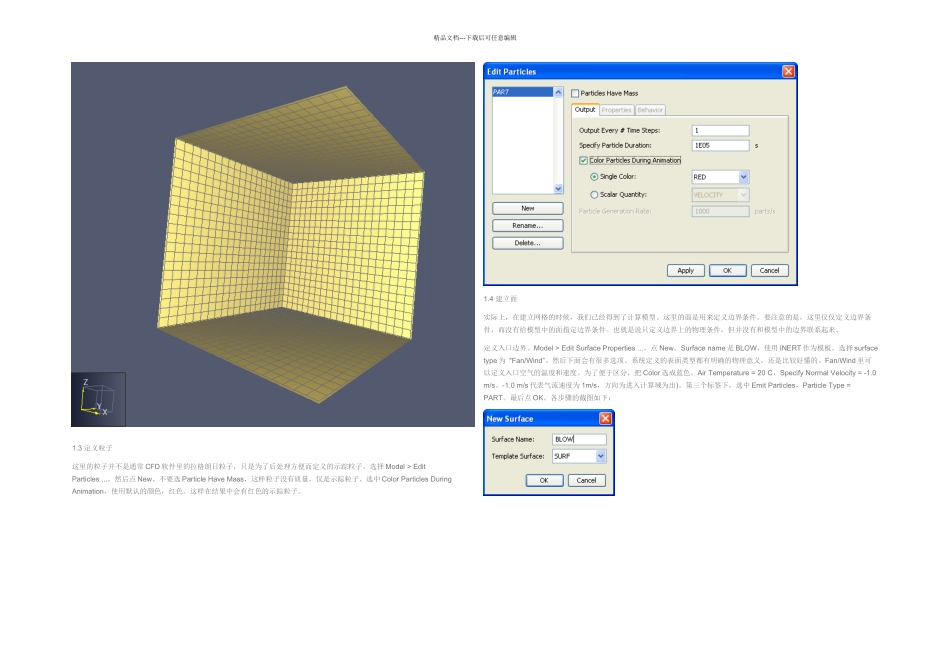Open the Properties tab
The image size is (950, 672).
point(617,110)
